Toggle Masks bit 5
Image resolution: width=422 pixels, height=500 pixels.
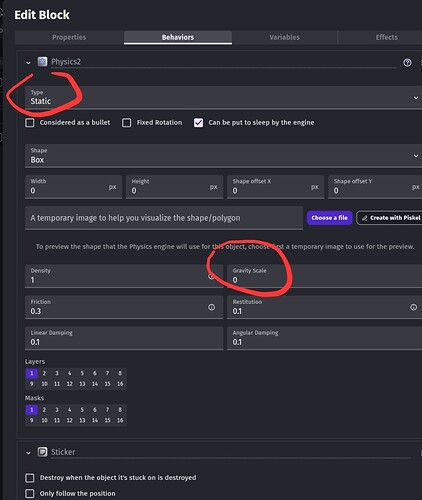(x=82, y=410)
